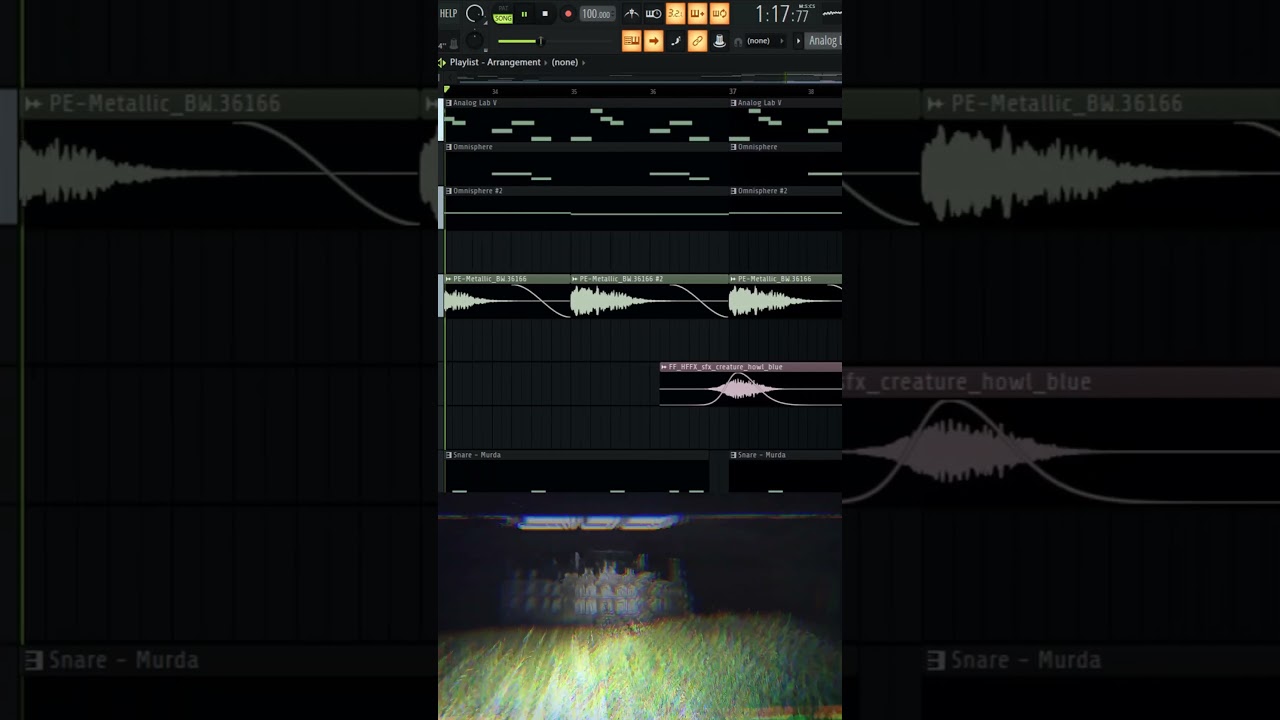This screenshot has width=1280, height=720.
Task: Switch to SONG playback mode
Action: click(503, 18)
